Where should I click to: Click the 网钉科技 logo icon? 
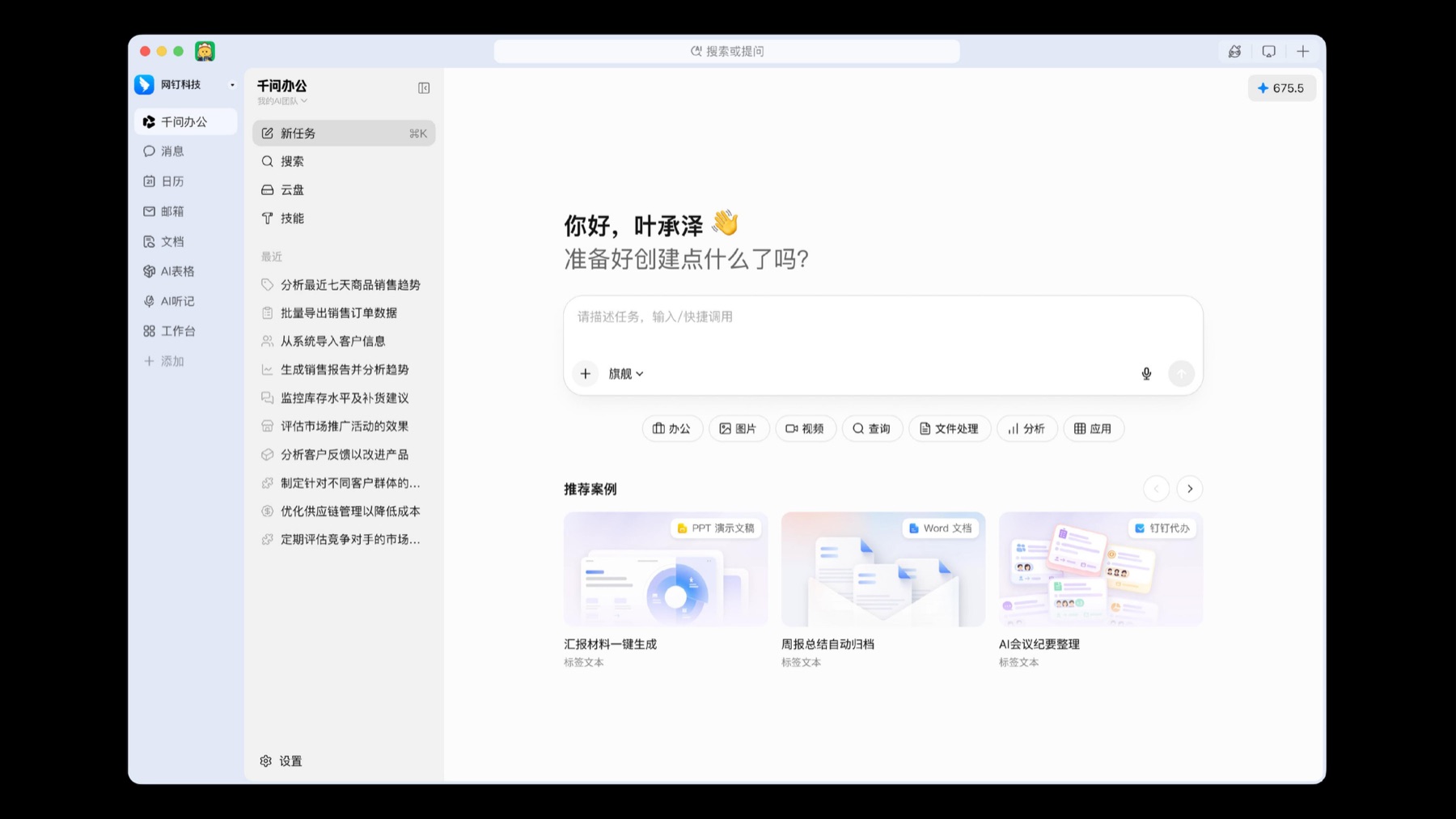click(x=144, y=84)
